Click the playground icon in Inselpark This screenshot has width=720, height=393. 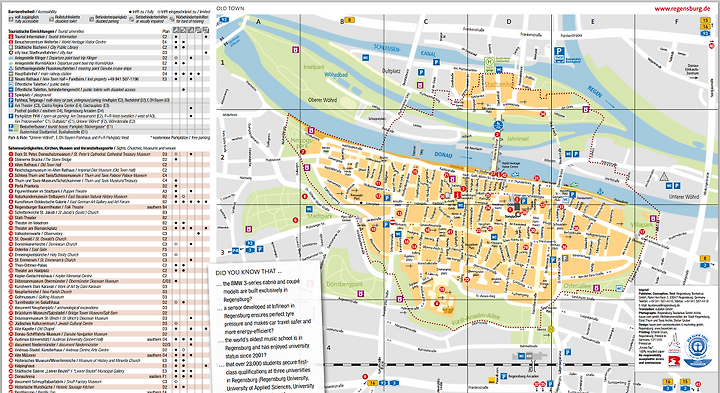tap(296, 50)
